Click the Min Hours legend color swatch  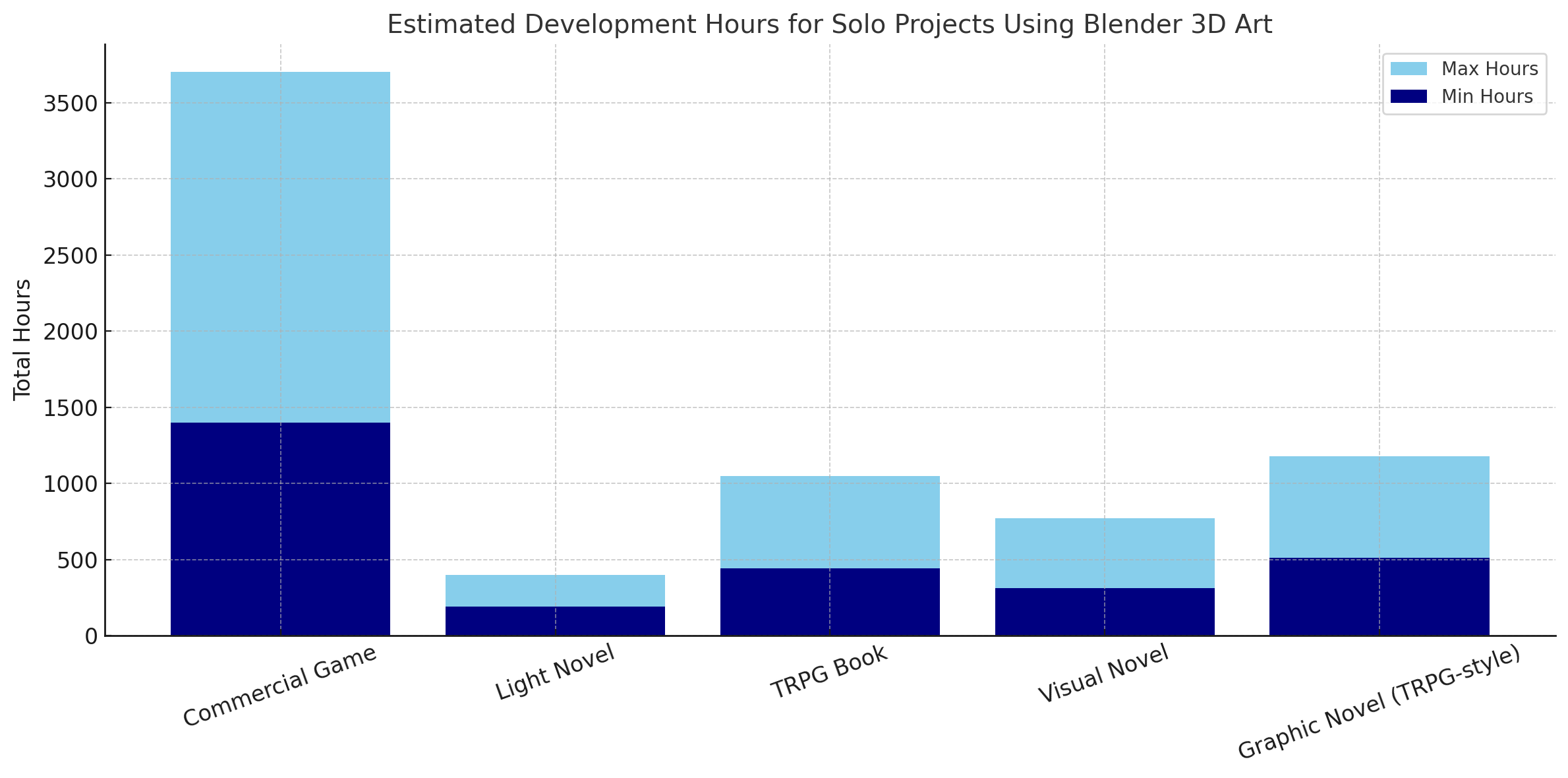click(x=1408, y=97)
